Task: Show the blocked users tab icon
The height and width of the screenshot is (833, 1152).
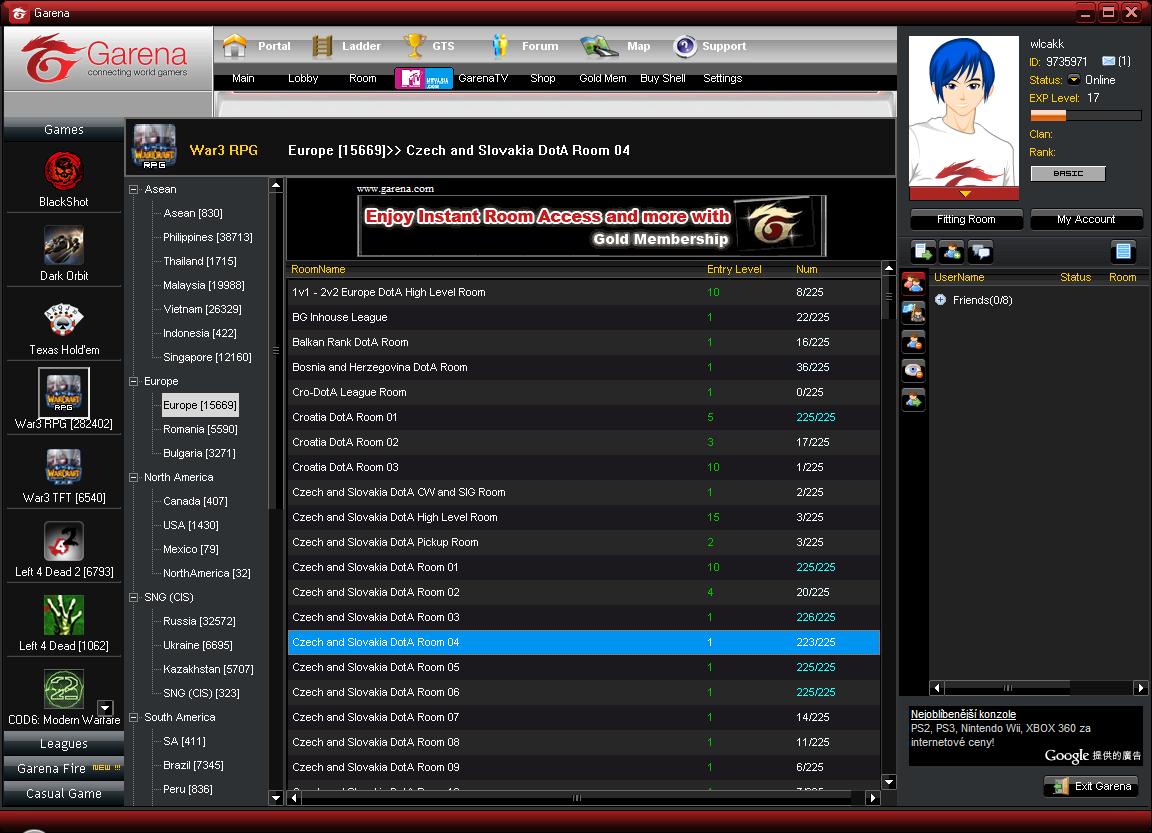Action: pos(913,342)
